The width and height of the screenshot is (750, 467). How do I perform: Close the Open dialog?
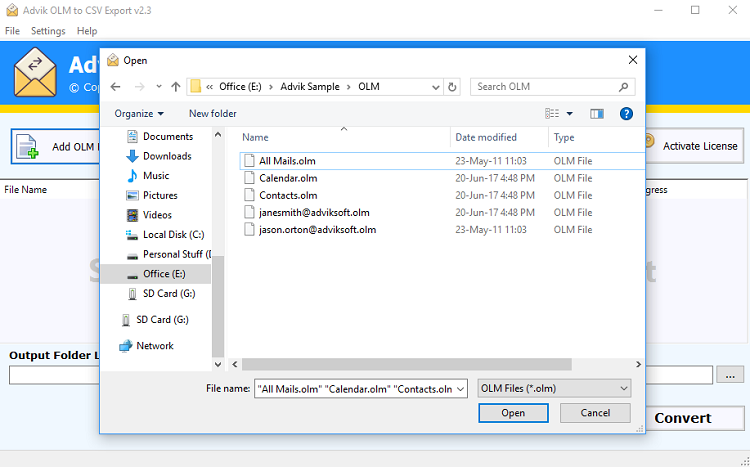(632, 60)
